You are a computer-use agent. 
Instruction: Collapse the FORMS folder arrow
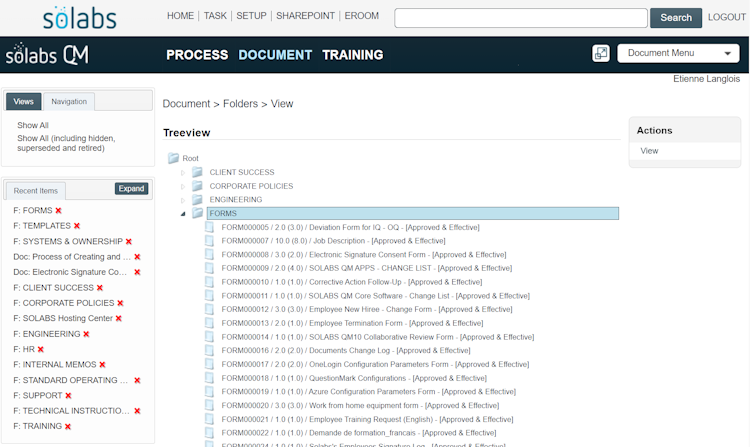point(183,214)
